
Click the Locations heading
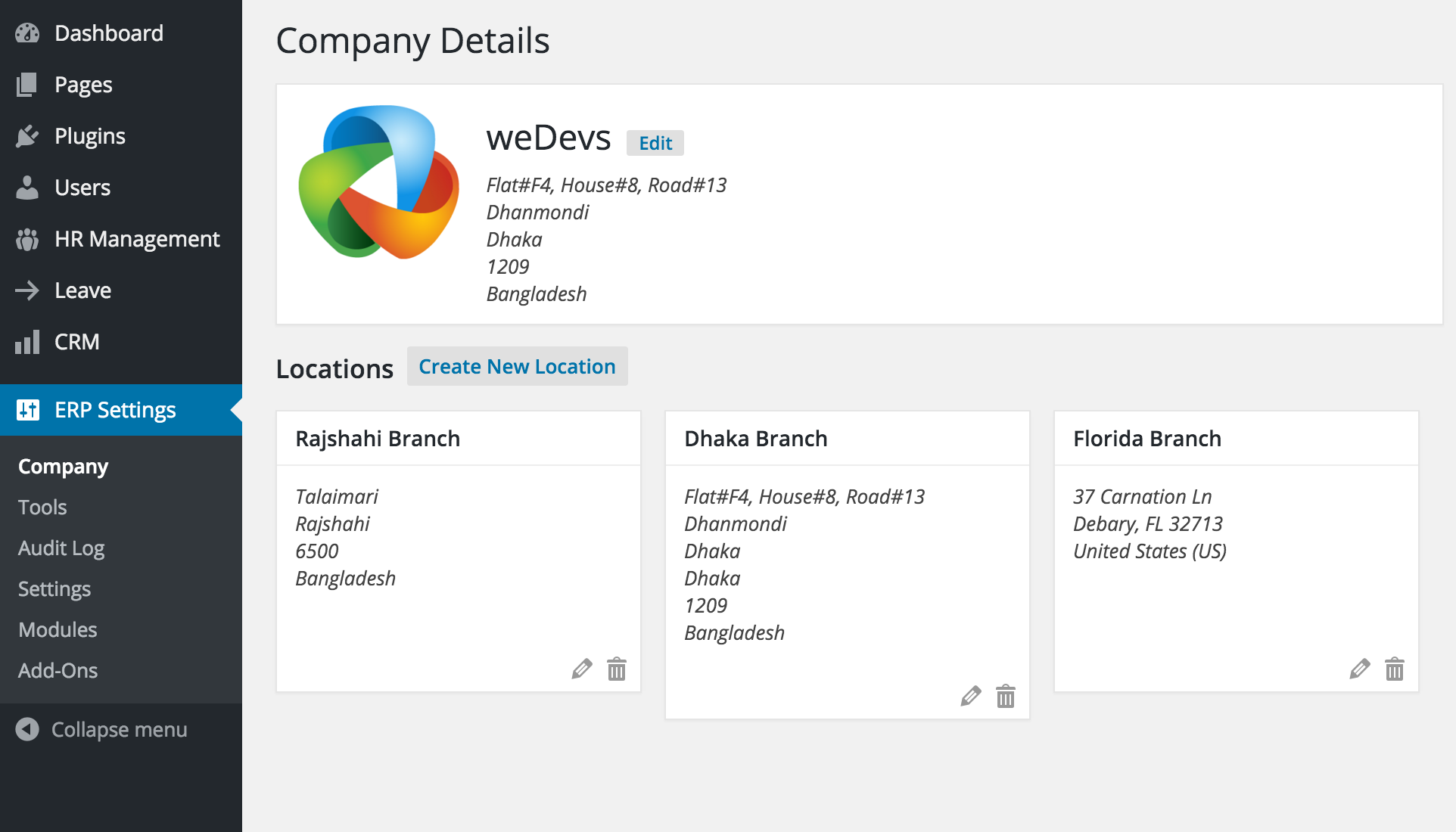(334, 369)
